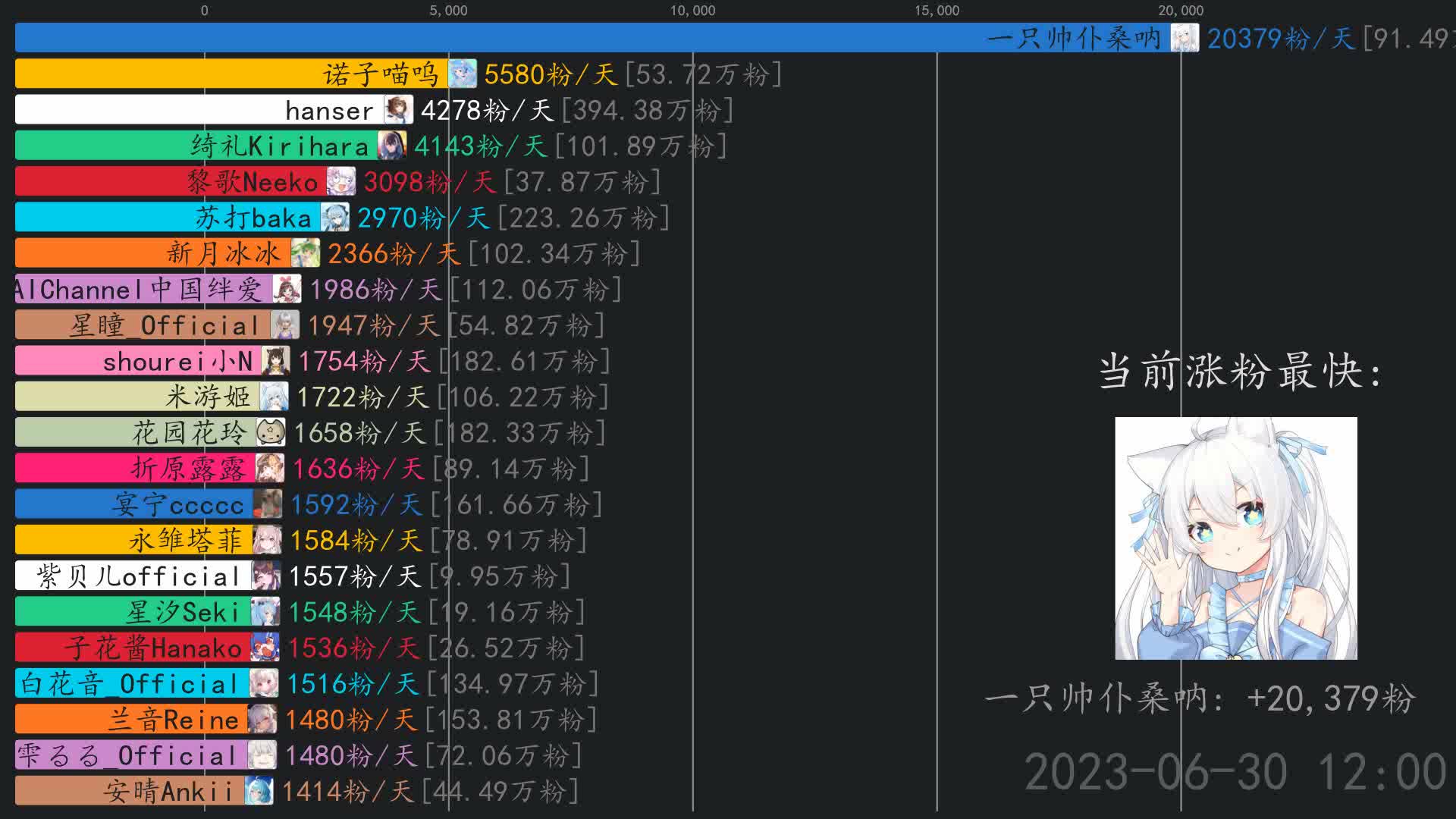Click the 花园花玲 cat avatar icon
This screenshot has height=819, width=1456.
(x=271, y=432)
